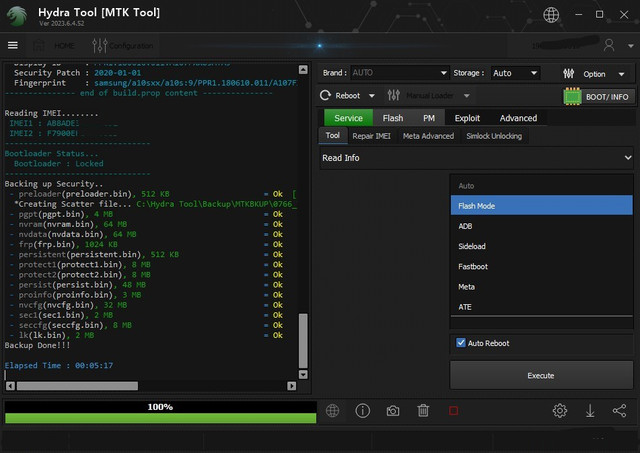Click the 'Backup Done!!!' log line
640x453 pixels.
pyautogui.click(x=37, y=345)
